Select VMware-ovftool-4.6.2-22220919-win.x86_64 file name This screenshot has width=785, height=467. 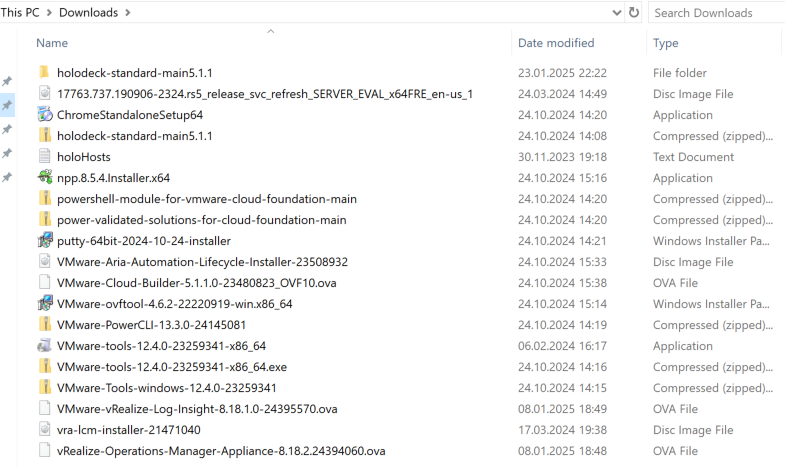tap(175, 304)
